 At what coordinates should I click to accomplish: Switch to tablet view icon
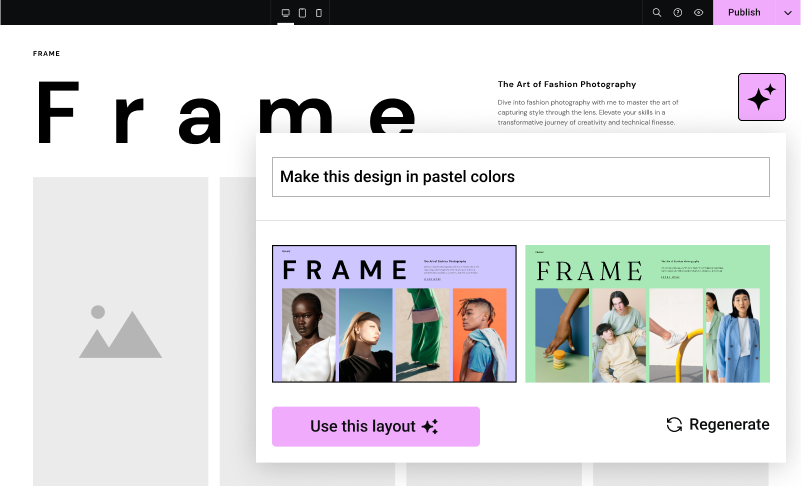tap(302, 12)
